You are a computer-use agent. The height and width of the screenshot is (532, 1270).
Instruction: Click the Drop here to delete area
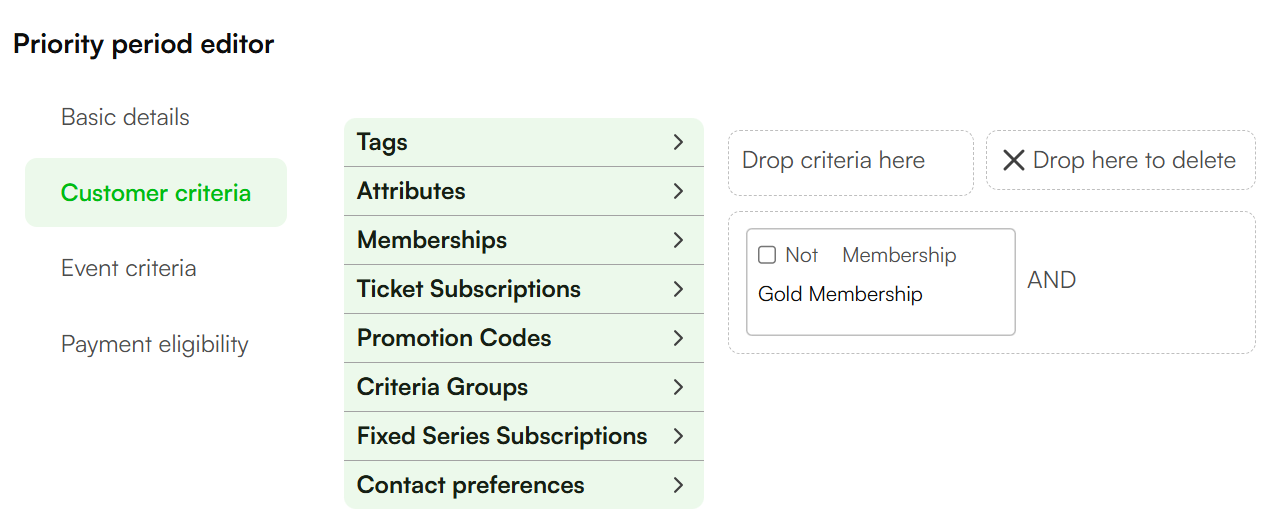pyautogui.click(x=1121, y=160)
